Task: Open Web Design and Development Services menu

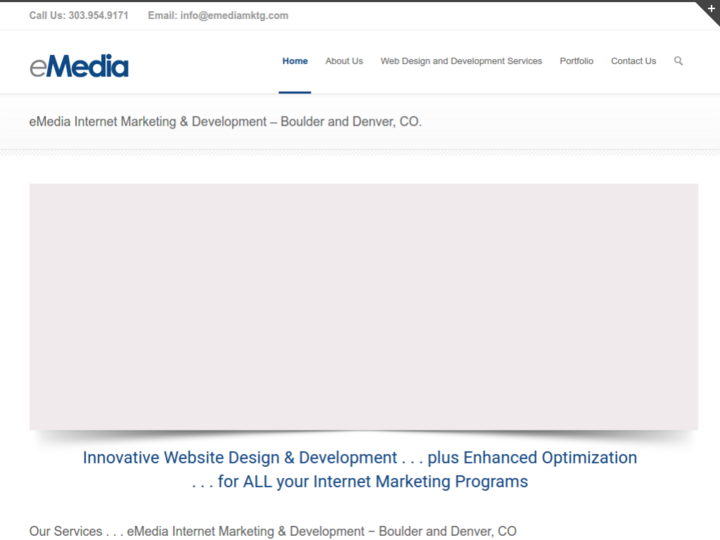Action: 461,61
